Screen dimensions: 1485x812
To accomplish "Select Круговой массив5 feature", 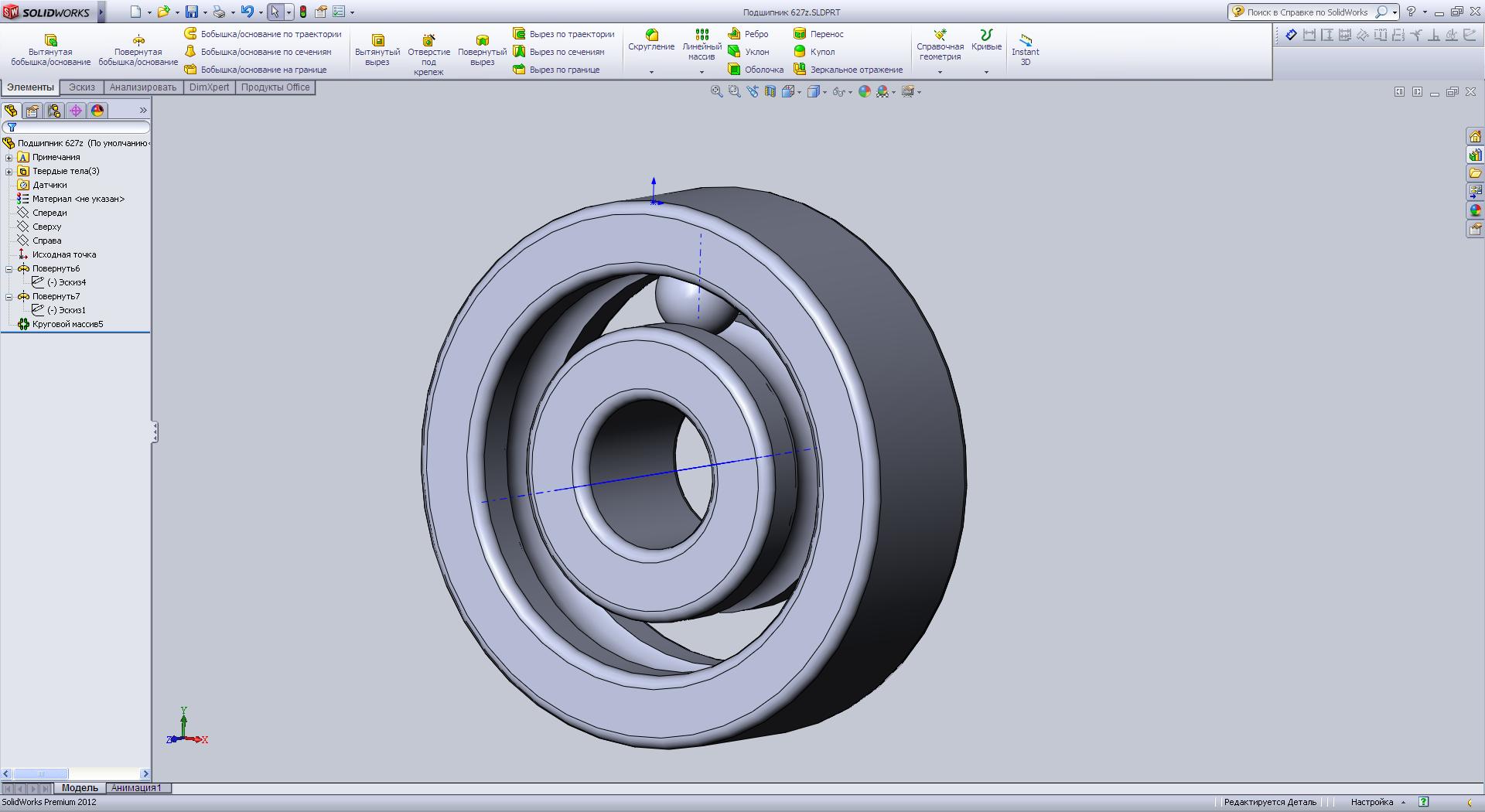I will [60, 324].
